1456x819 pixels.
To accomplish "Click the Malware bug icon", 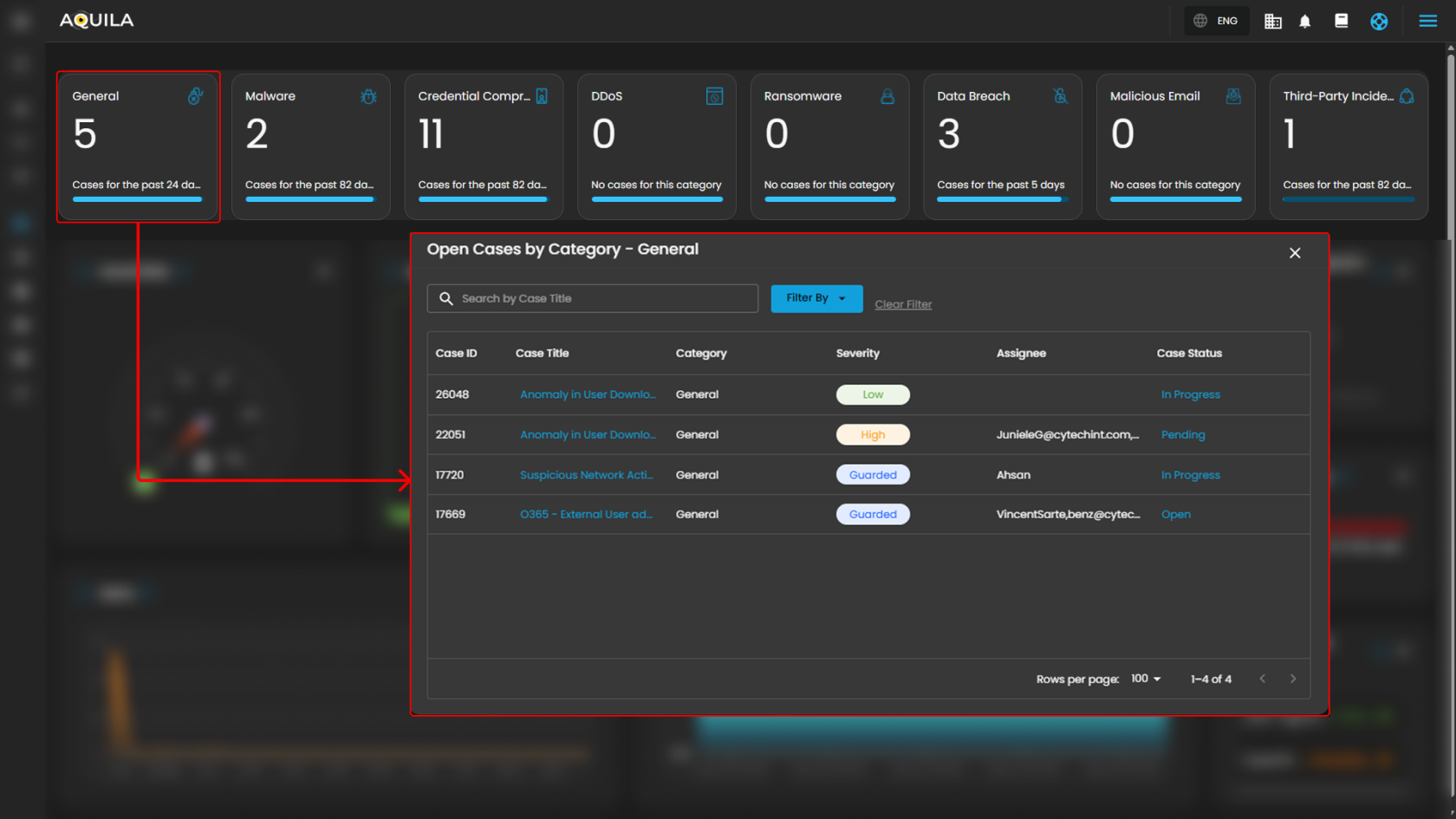I will (x=368, y=96).
